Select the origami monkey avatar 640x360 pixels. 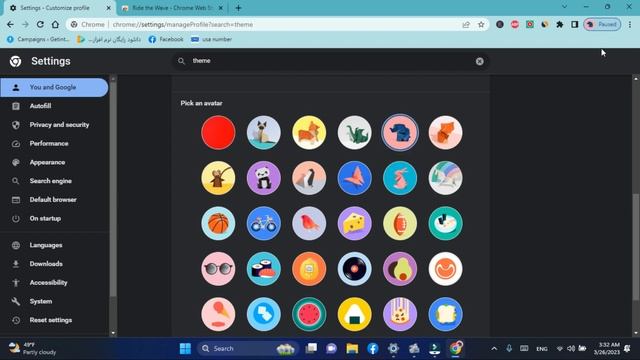coord(218,178)
